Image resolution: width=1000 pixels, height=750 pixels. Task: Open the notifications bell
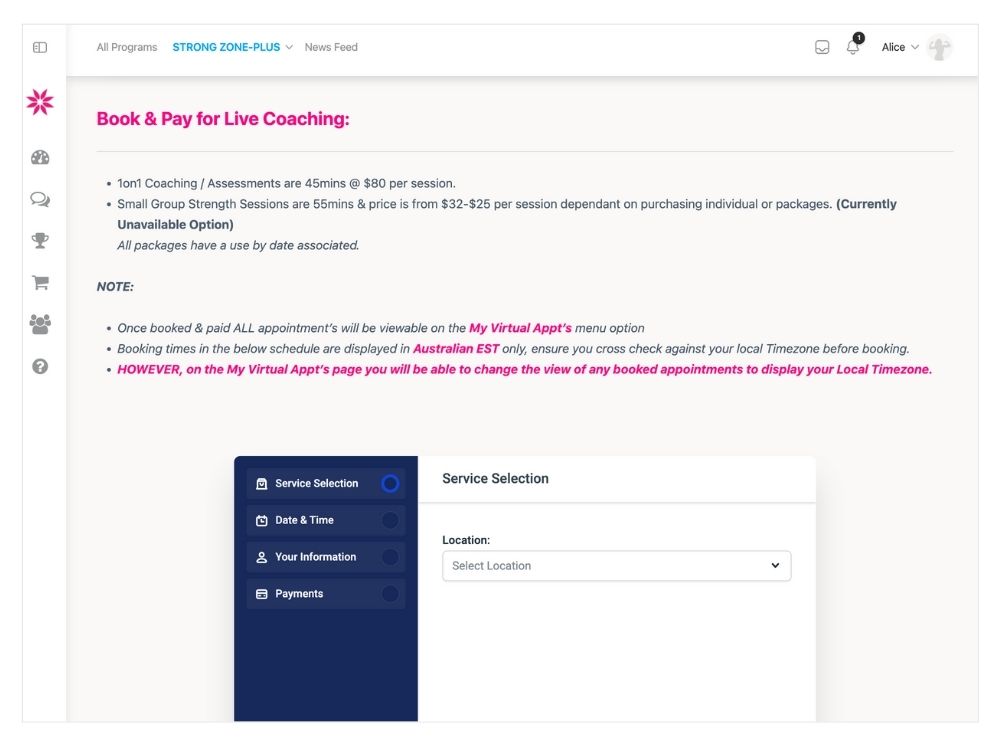click(853, 47)
